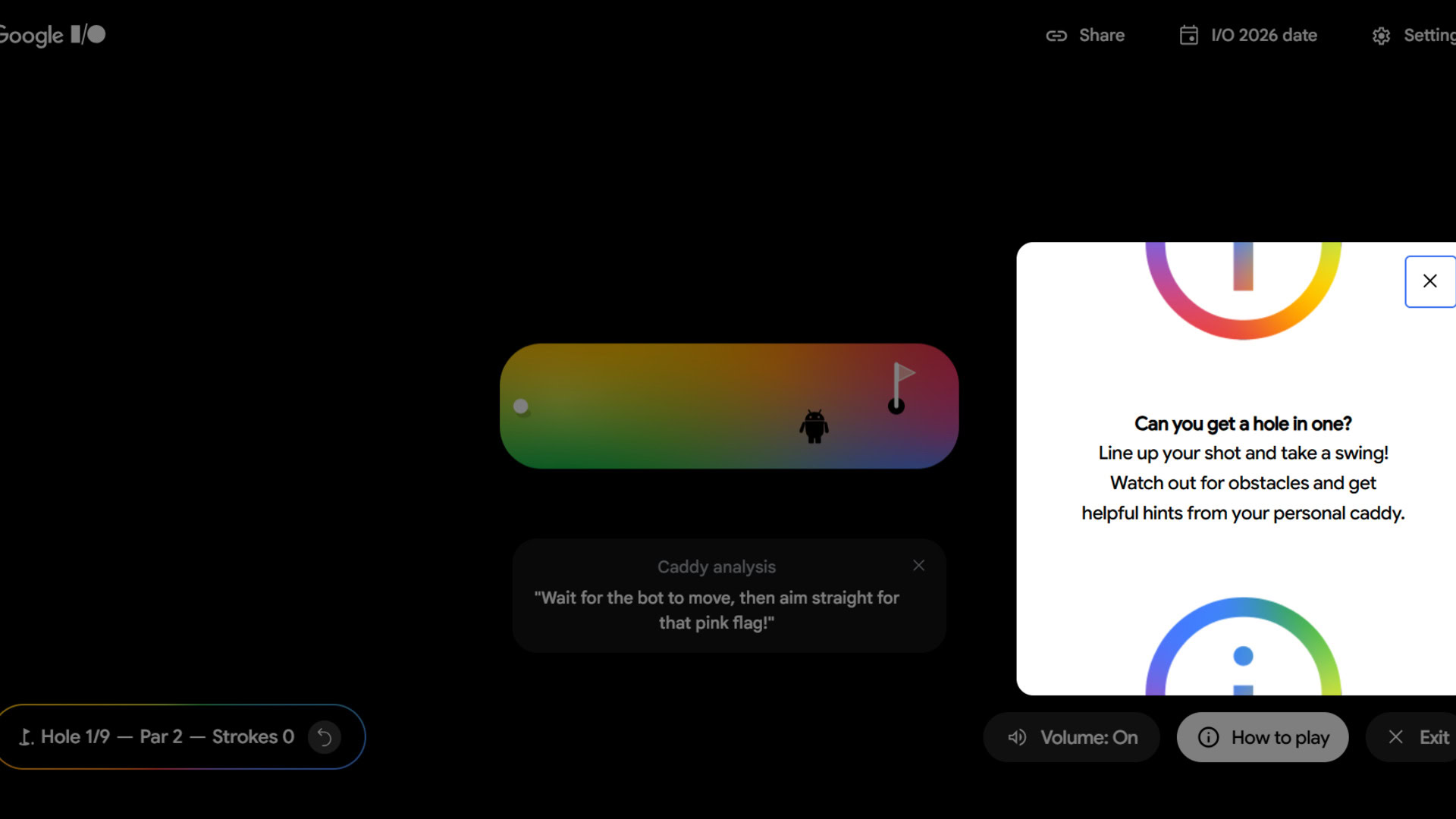The width and height of the screenshot is (1456, 819).
Task: Open Settings via the gear icon
Action: [1381, 36]
